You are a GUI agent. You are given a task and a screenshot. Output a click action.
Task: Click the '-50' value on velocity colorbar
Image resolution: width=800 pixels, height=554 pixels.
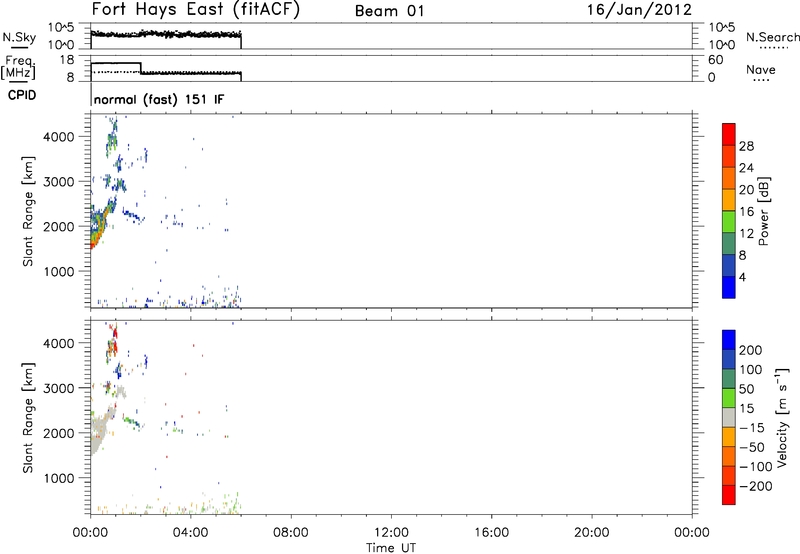752,447
